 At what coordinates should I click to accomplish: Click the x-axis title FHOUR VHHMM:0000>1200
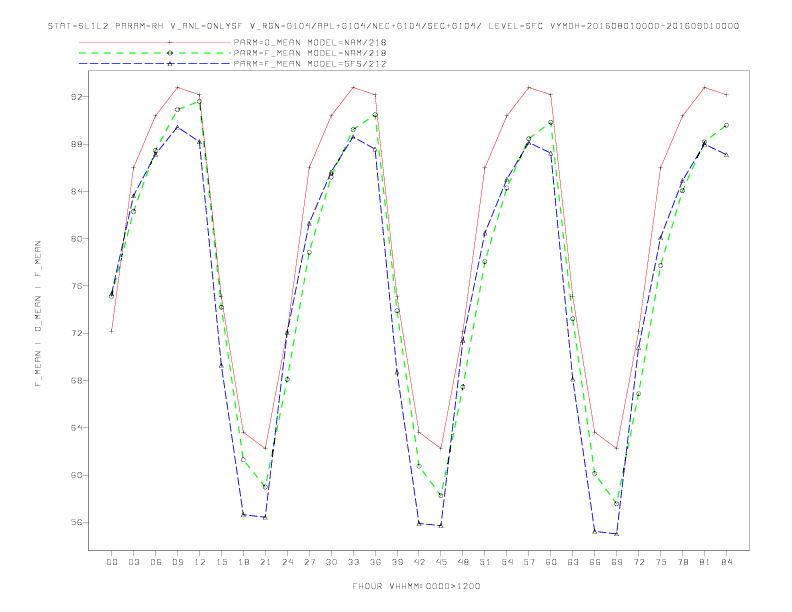416,586
